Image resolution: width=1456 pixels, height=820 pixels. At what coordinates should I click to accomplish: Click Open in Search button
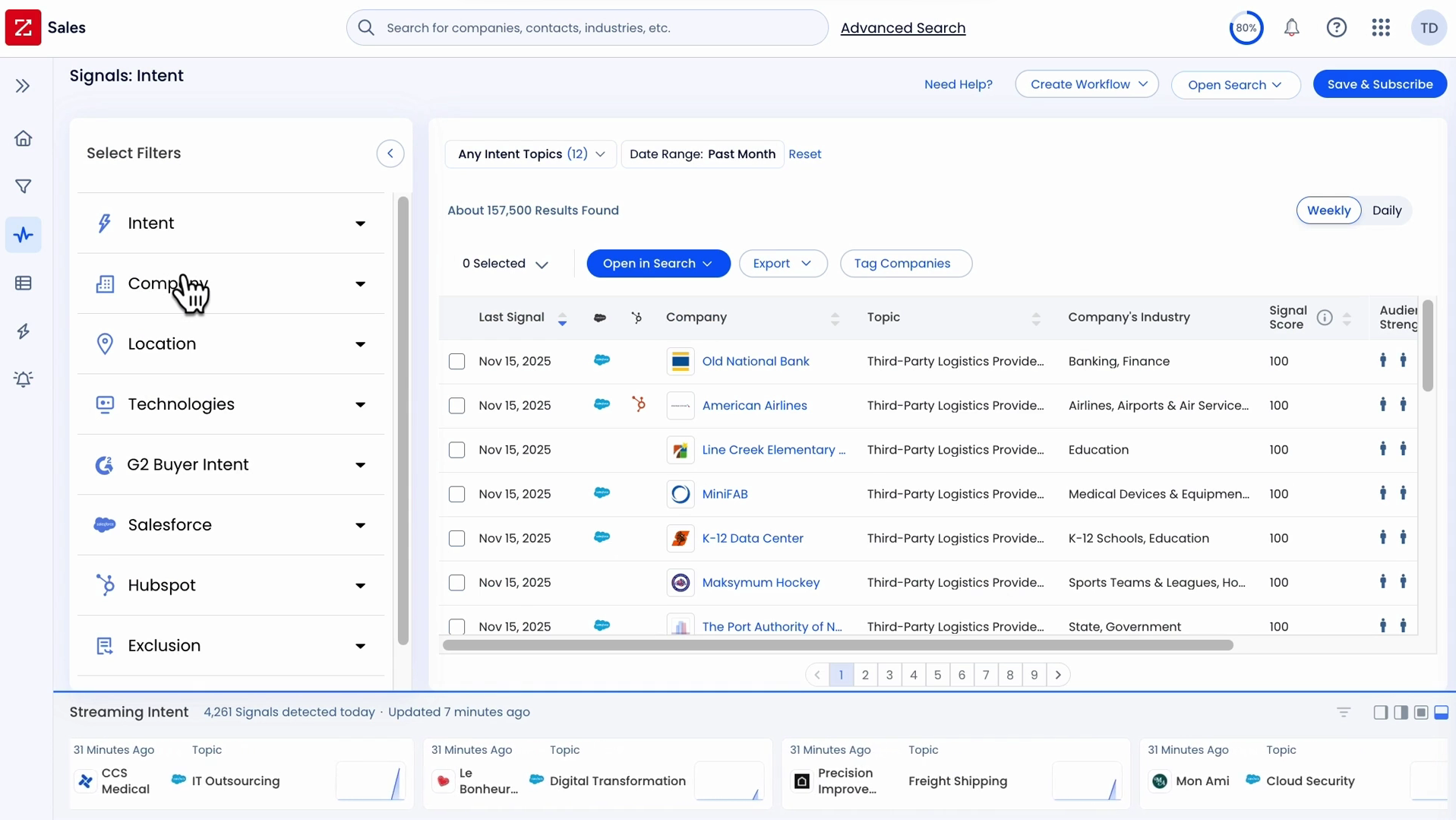tap(659, 264)
